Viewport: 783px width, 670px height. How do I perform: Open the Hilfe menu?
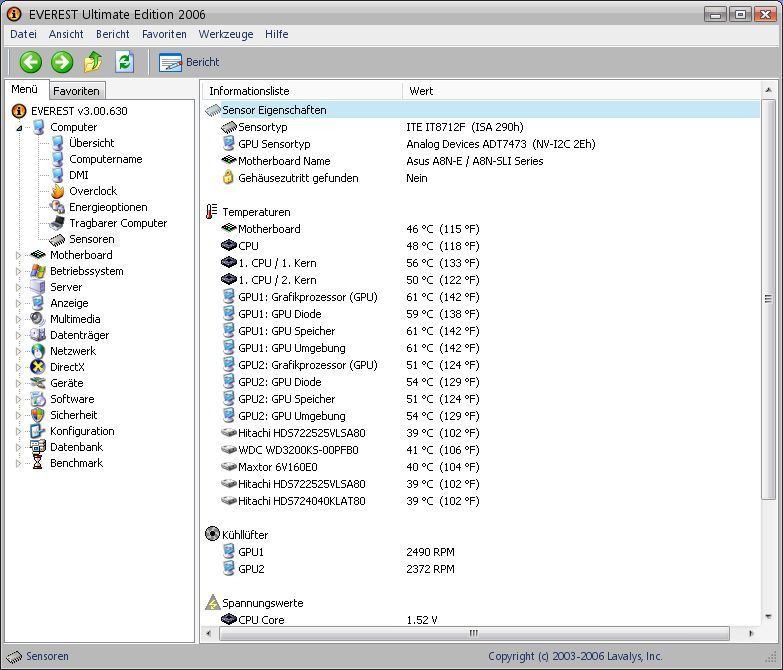[x=277, y=34]
